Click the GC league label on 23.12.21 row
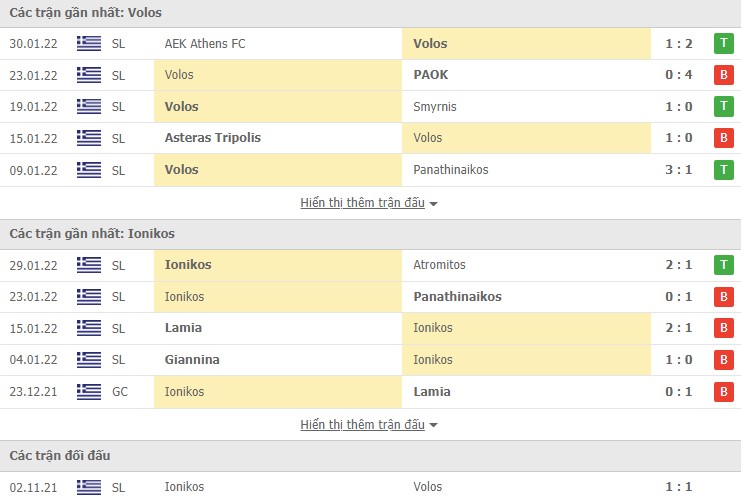The height and width of the screenshot is (502, 741). point(119,392)
